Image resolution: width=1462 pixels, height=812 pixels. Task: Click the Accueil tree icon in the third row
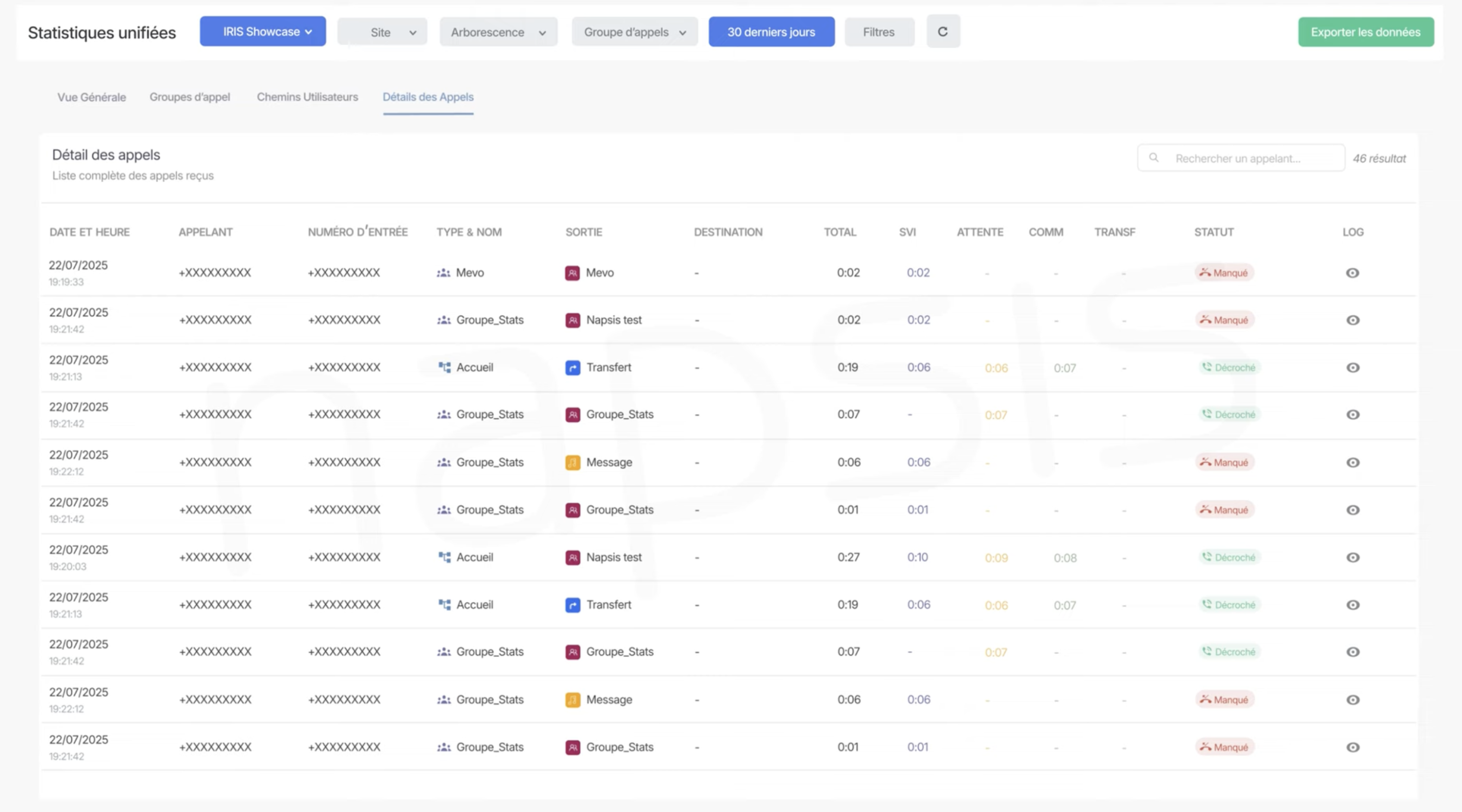[444, 367]
